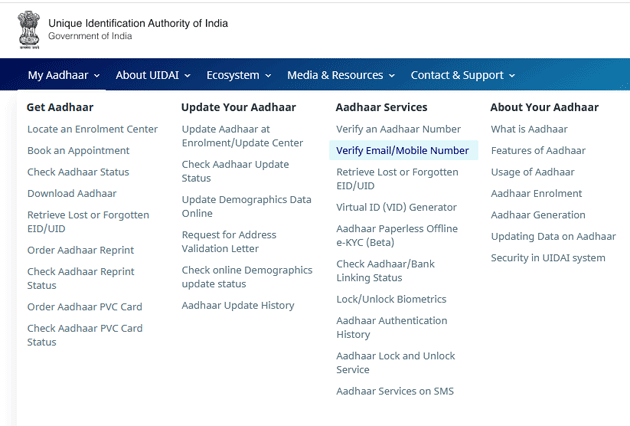The height and width of the screenshot is (426, 630).
Task: Click Unique Identification Authority of India title
Action: (x=138, y=23)
